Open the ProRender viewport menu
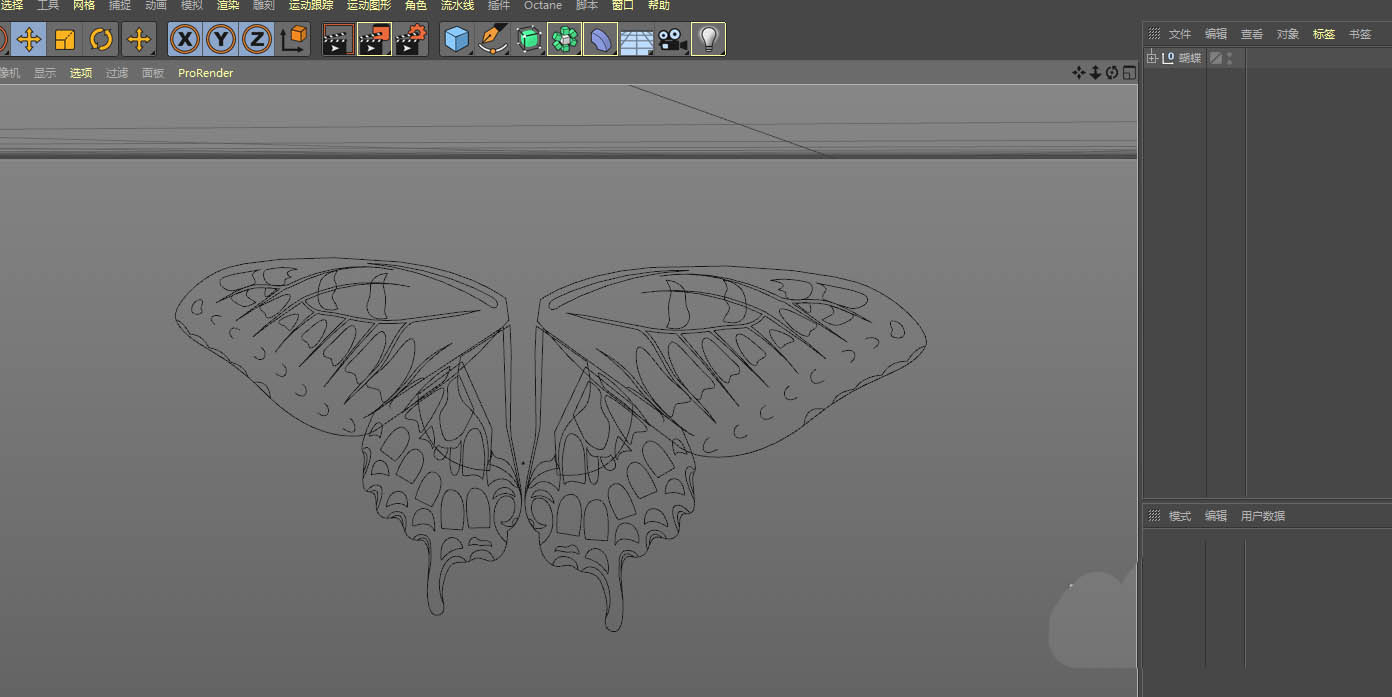The image size is (1392, 697). coord(205,73)
